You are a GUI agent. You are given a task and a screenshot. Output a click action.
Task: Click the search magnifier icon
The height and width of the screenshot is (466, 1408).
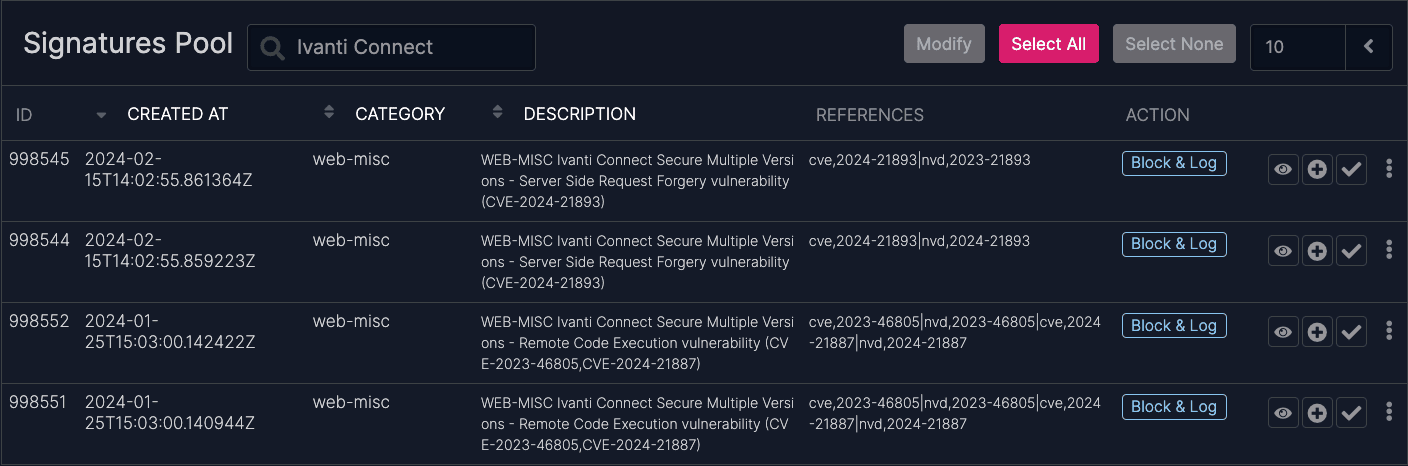[271, 47]
